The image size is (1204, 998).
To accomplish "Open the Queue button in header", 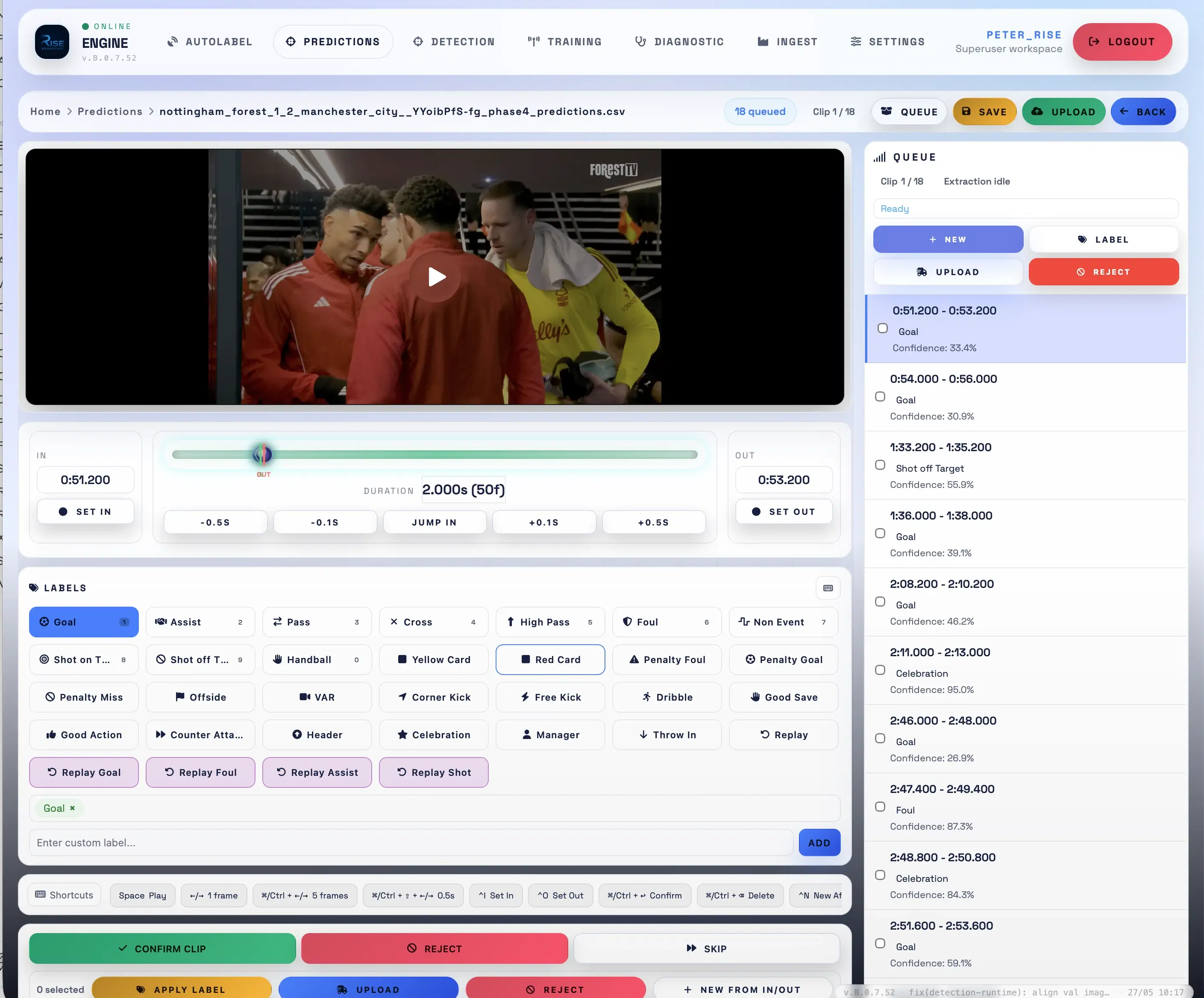I will pyautogui.click(x=909, y=112).
